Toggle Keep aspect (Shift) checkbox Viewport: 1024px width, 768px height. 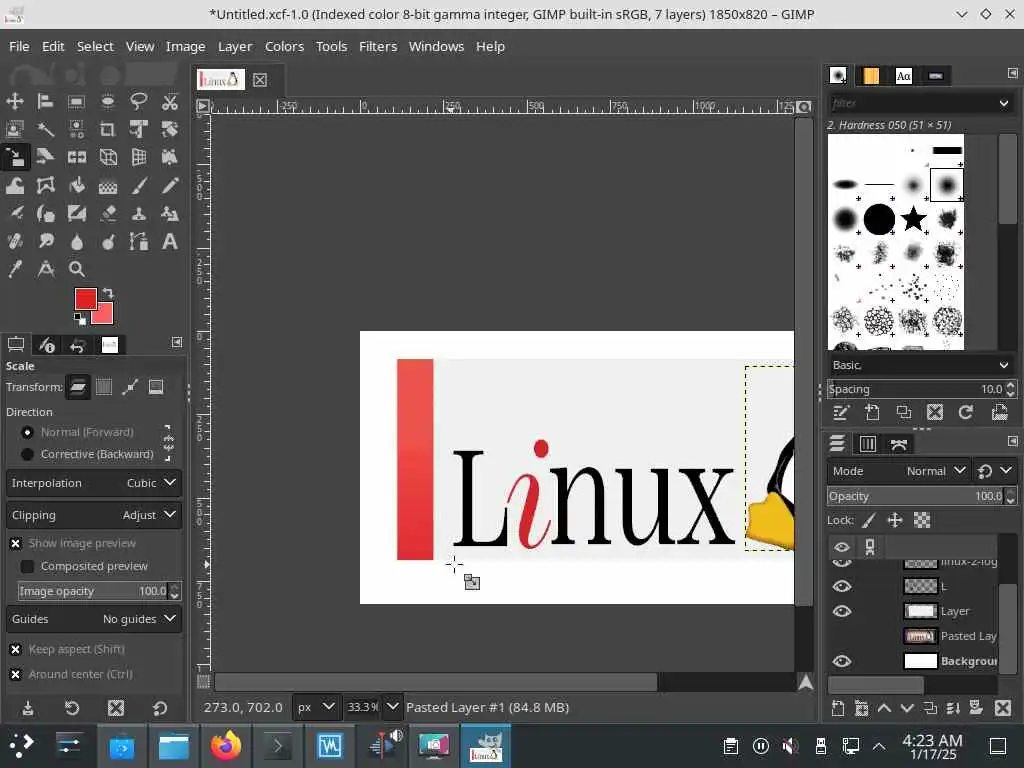[x=16, y=649]
